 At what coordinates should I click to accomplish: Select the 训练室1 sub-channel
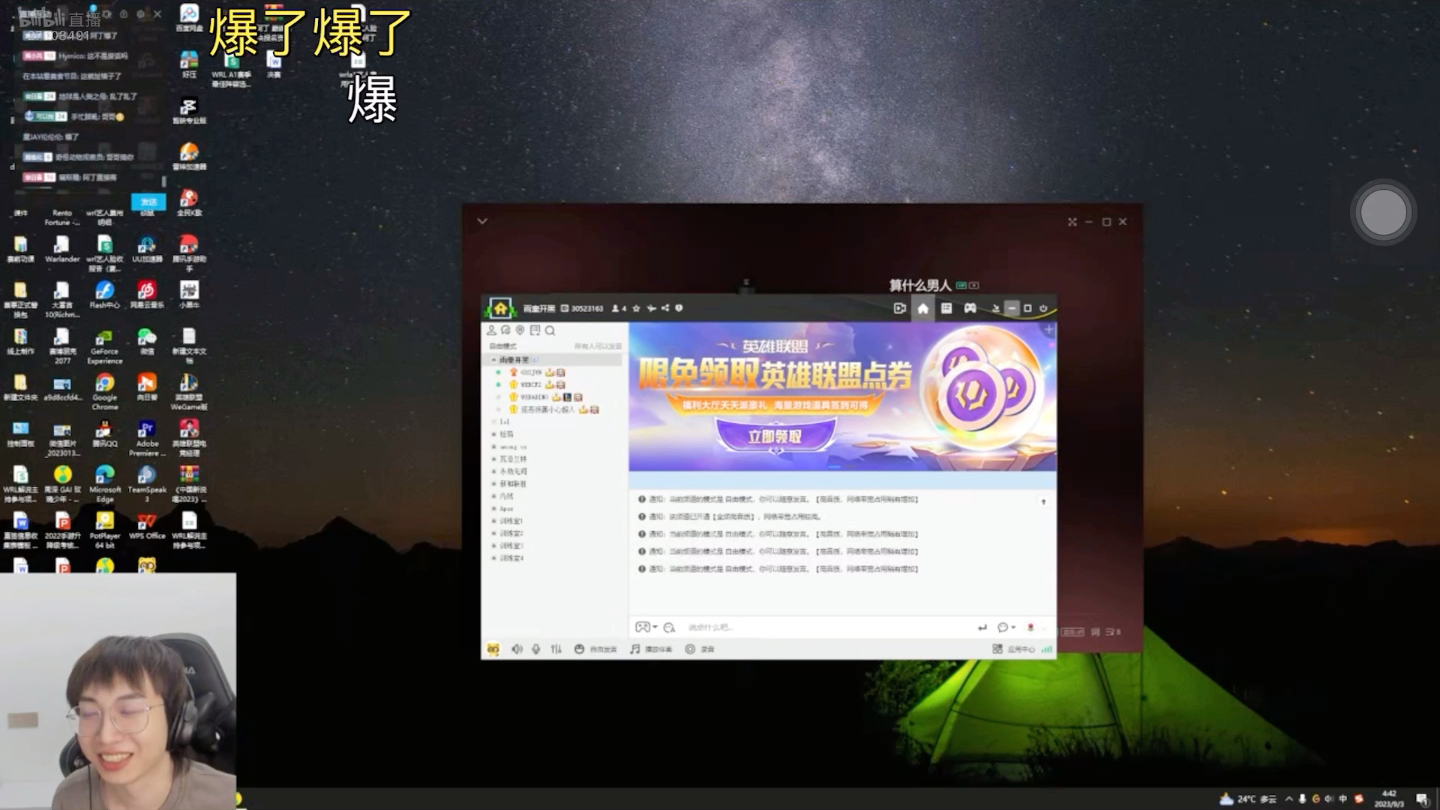point(511,521)
